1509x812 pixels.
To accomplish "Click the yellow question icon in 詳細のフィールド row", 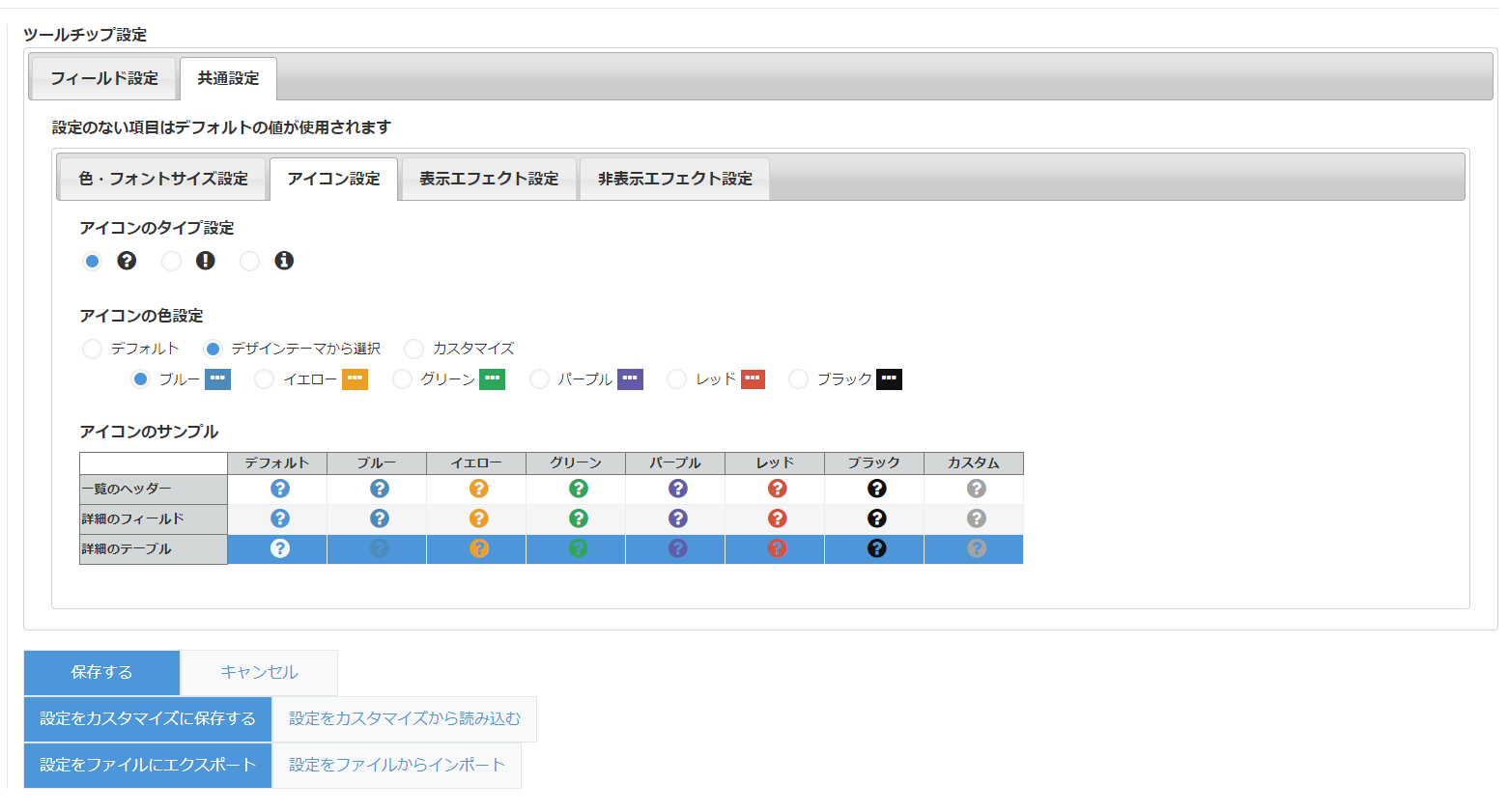I will [x=477, y=518].
